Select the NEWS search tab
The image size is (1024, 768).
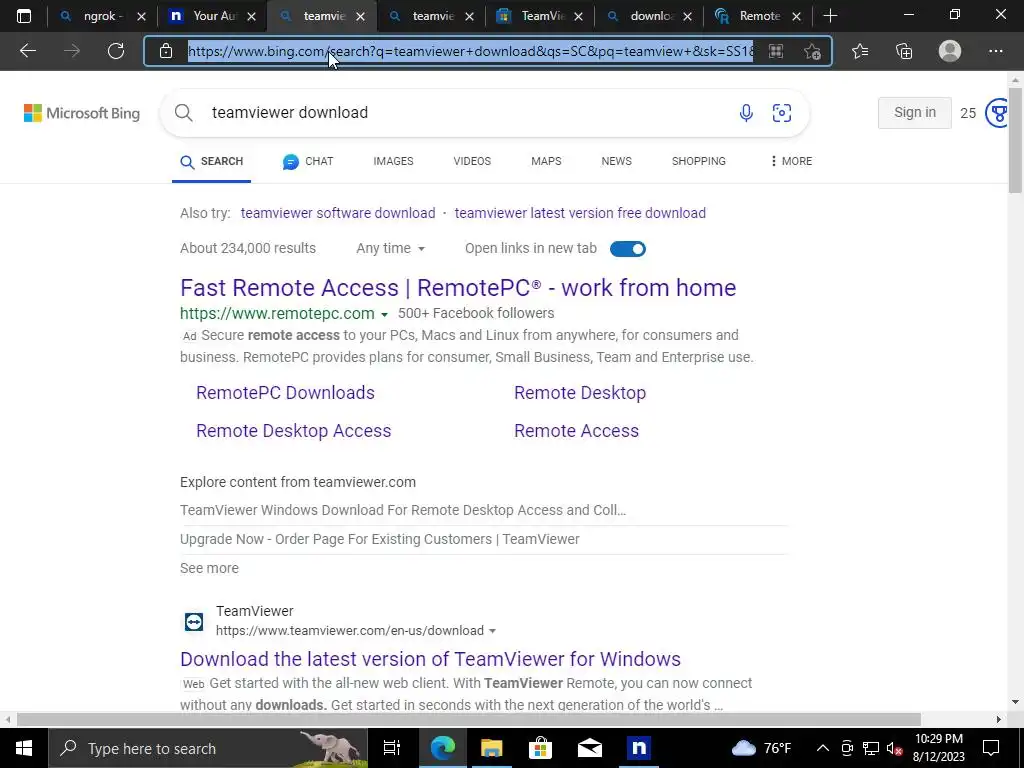(x=616, y=161)
